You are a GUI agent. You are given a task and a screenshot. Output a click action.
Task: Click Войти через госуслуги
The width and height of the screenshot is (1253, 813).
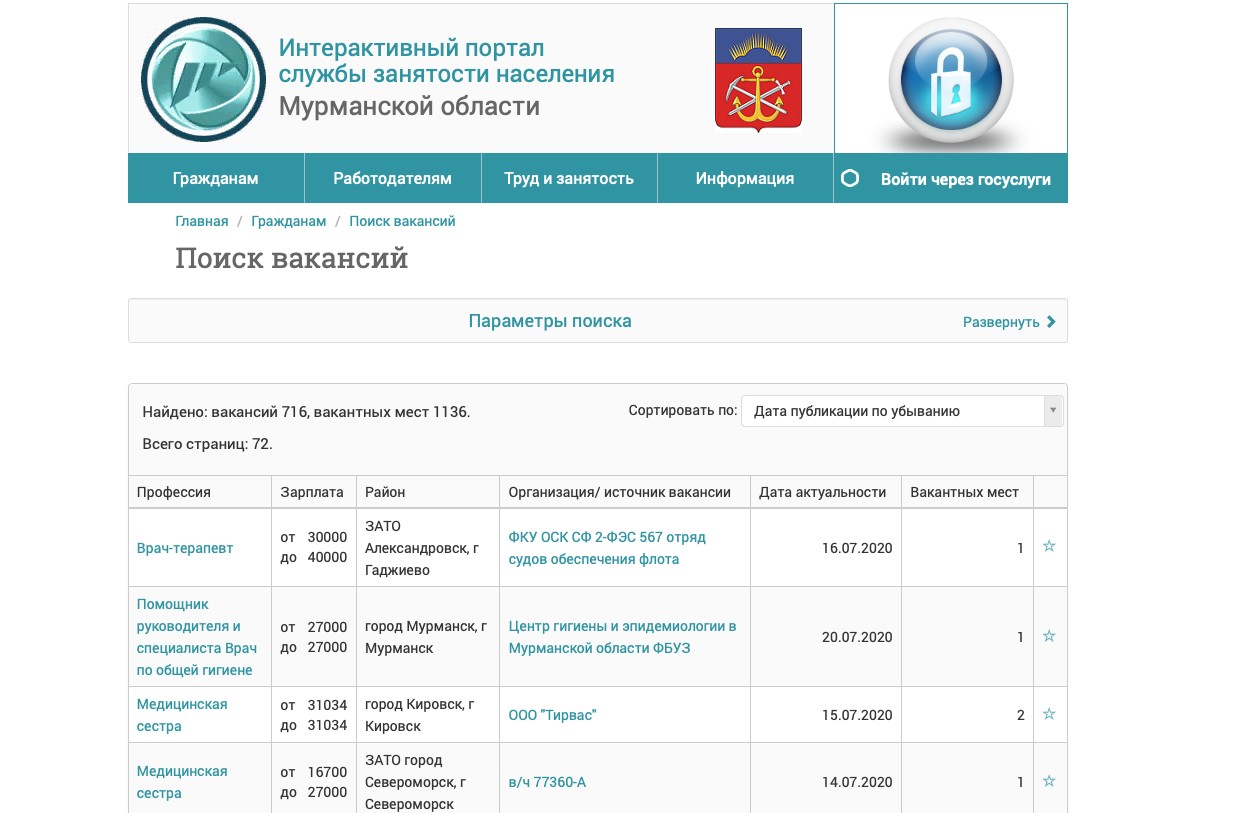click(965, 180)
